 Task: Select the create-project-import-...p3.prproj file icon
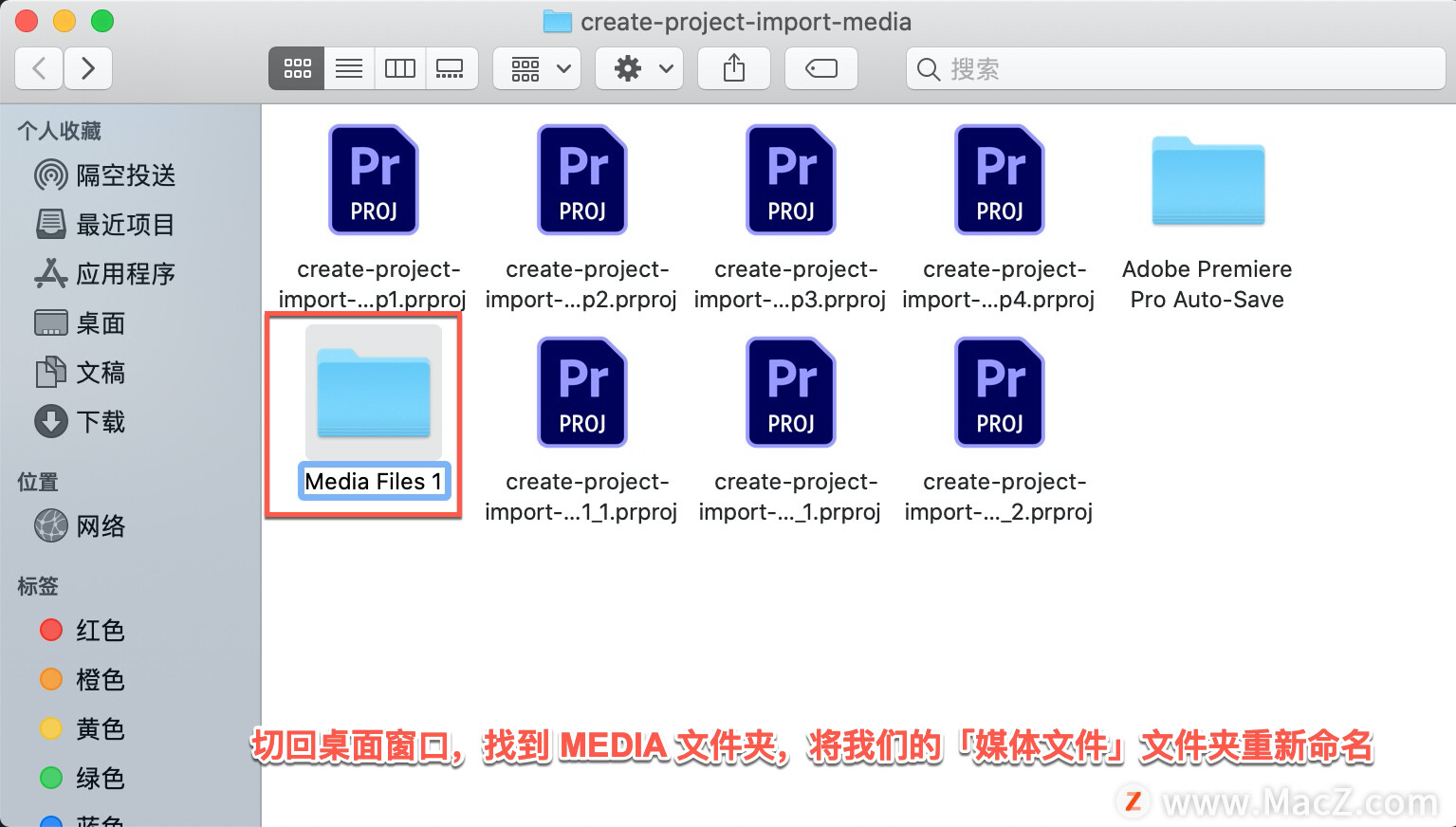coord(791,179)
